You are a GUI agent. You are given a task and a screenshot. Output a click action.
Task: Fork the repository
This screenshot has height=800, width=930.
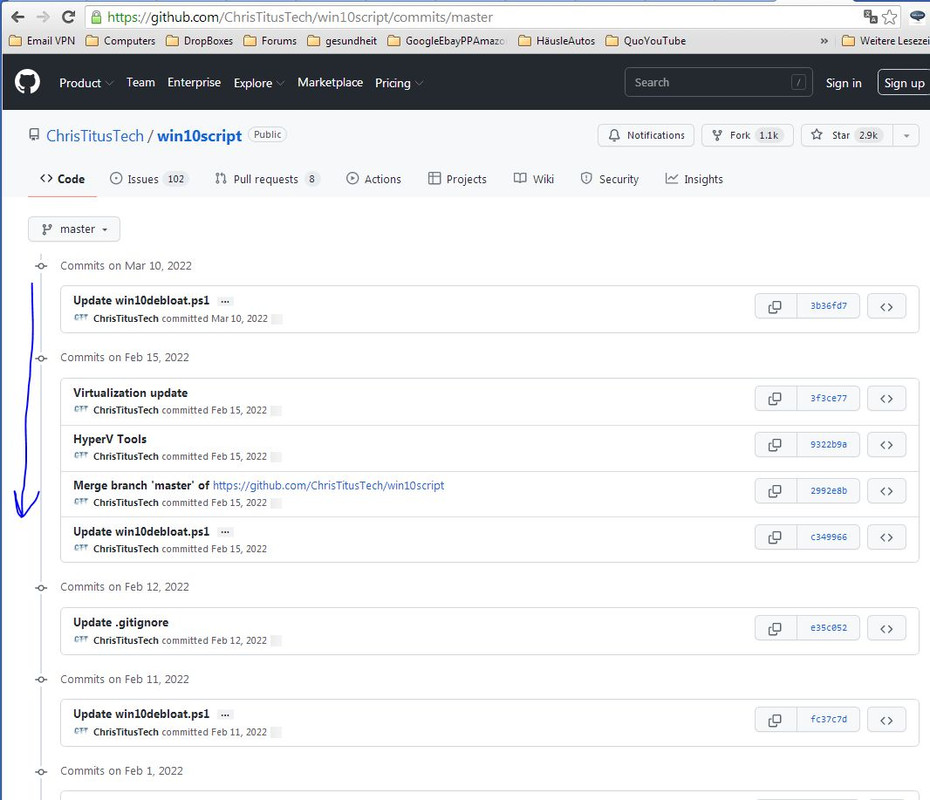[x=747, y=135]
